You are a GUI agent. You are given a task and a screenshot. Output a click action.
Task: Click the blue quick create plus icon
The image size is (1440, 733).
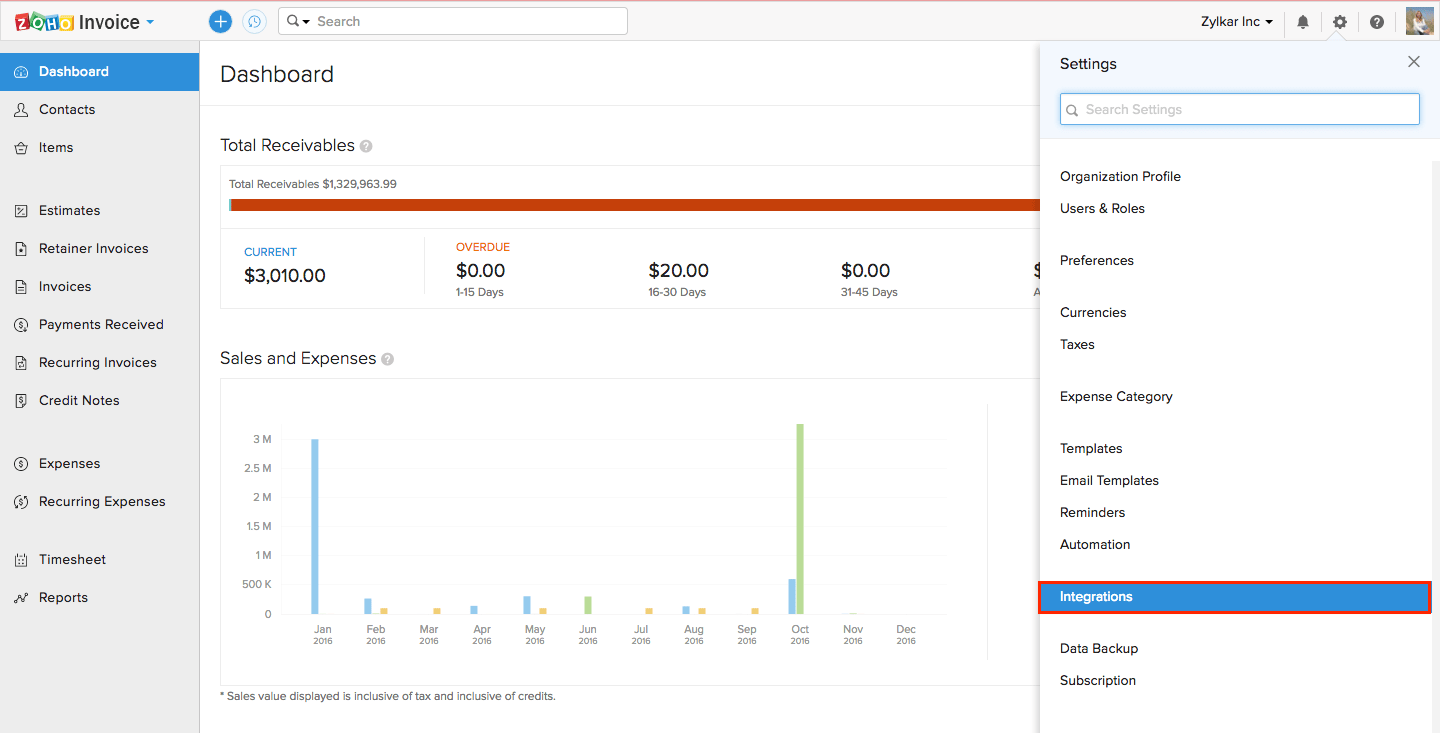tap(220, 21)
